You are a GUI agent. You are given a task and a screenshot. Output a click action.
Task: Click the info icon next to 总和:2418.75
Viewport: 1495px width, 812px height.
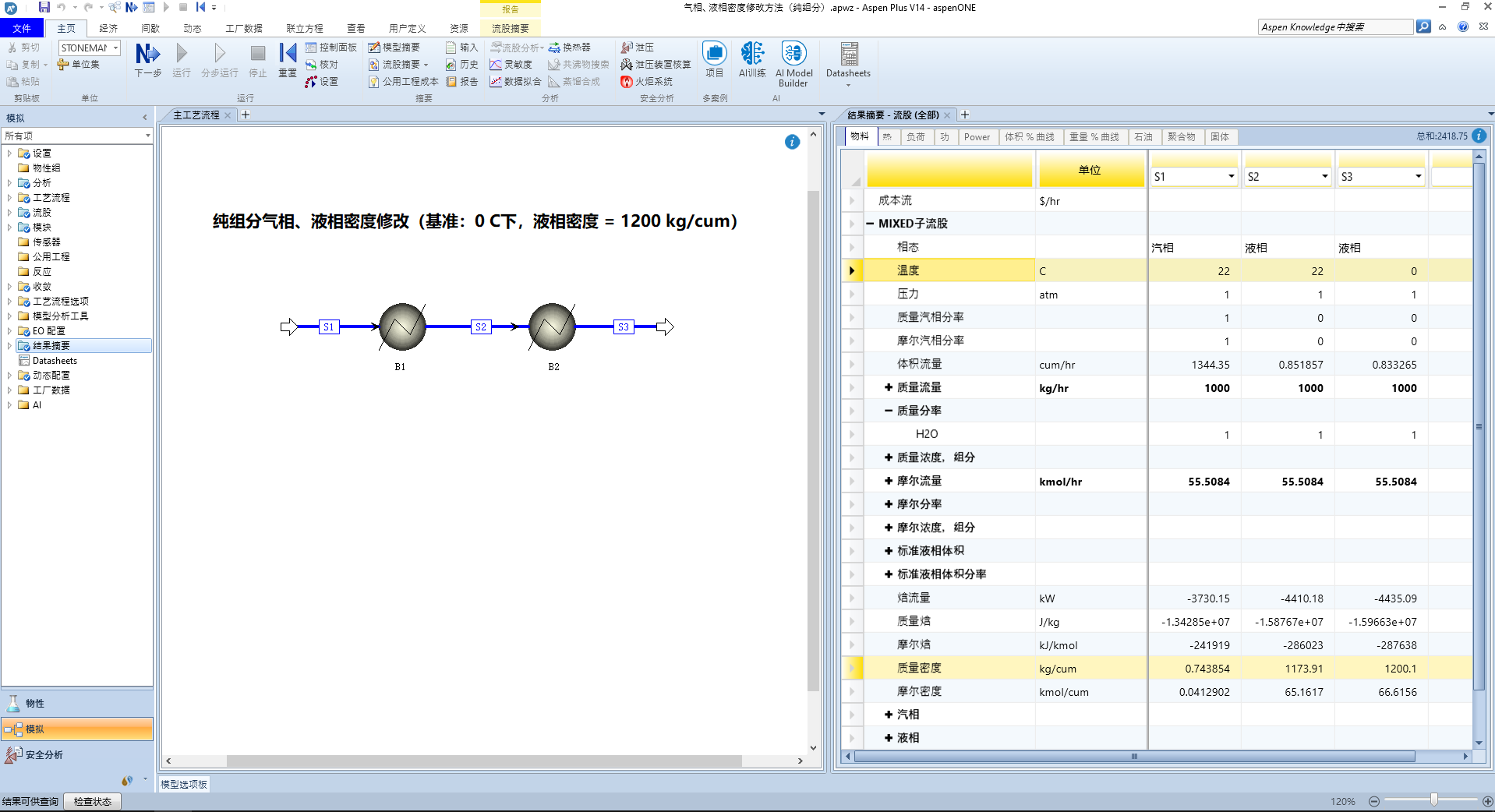(1479, 136)
